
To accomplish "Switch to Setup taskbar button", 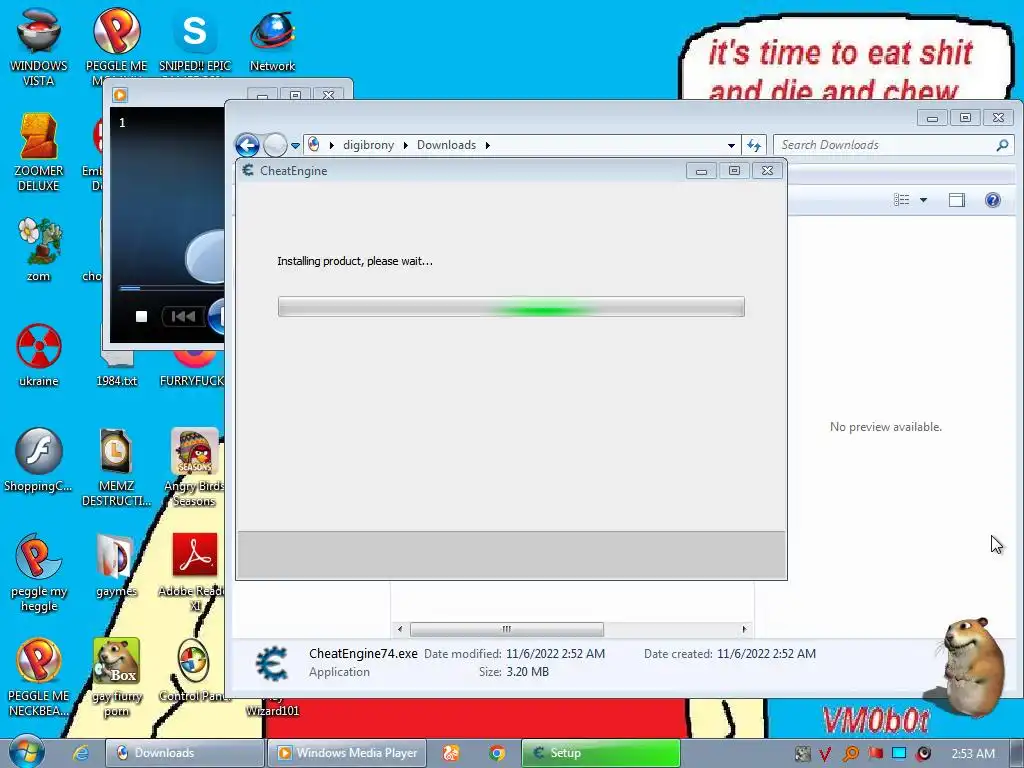I will (601, 753).
